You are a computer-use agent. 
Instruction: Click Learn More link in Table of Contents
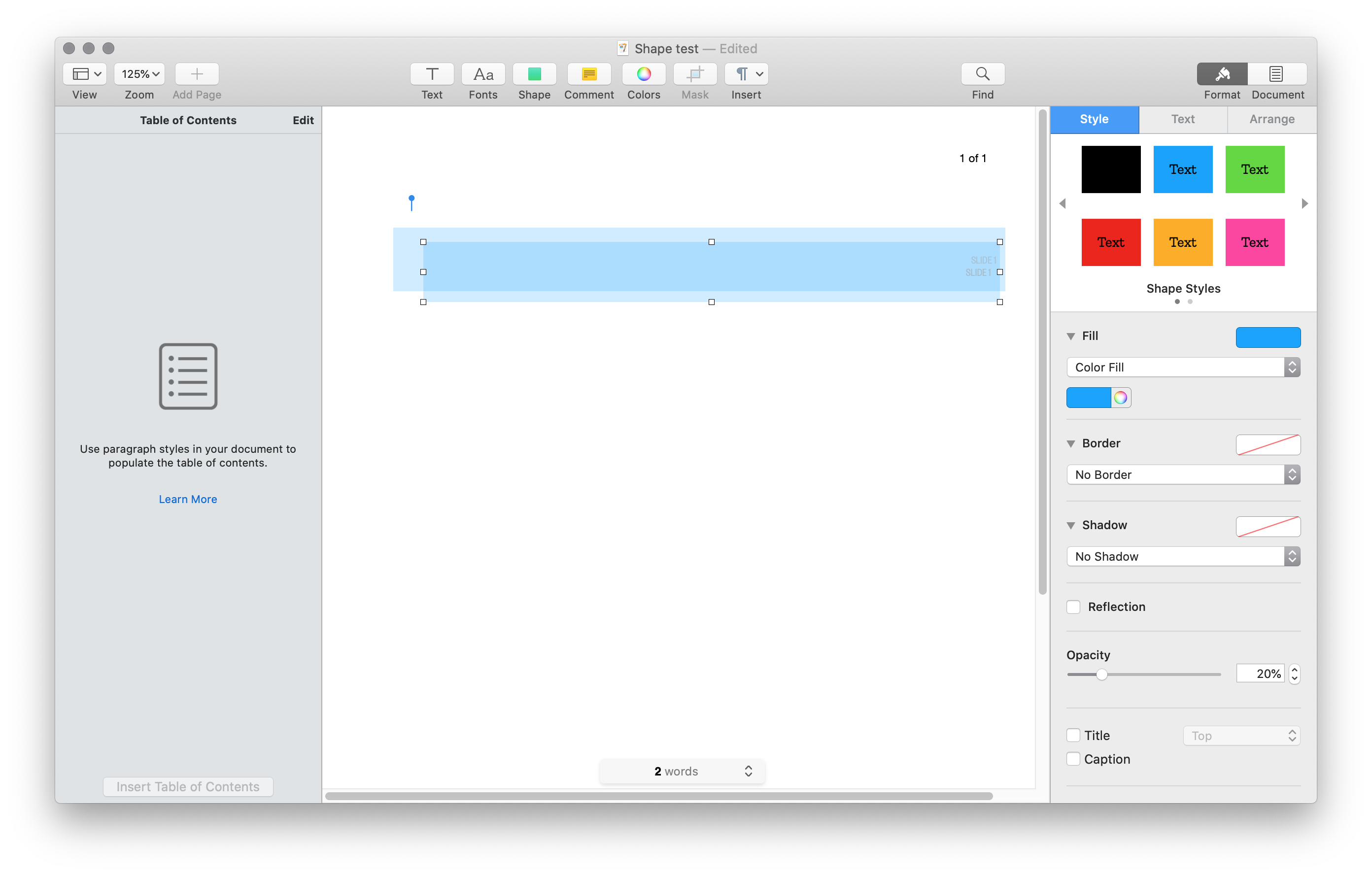point(187,499)
